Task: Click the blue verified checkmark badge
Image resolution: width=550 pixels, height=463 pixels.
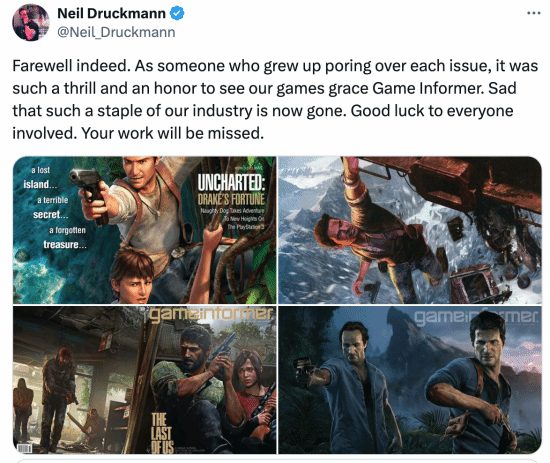Action: 177,13
